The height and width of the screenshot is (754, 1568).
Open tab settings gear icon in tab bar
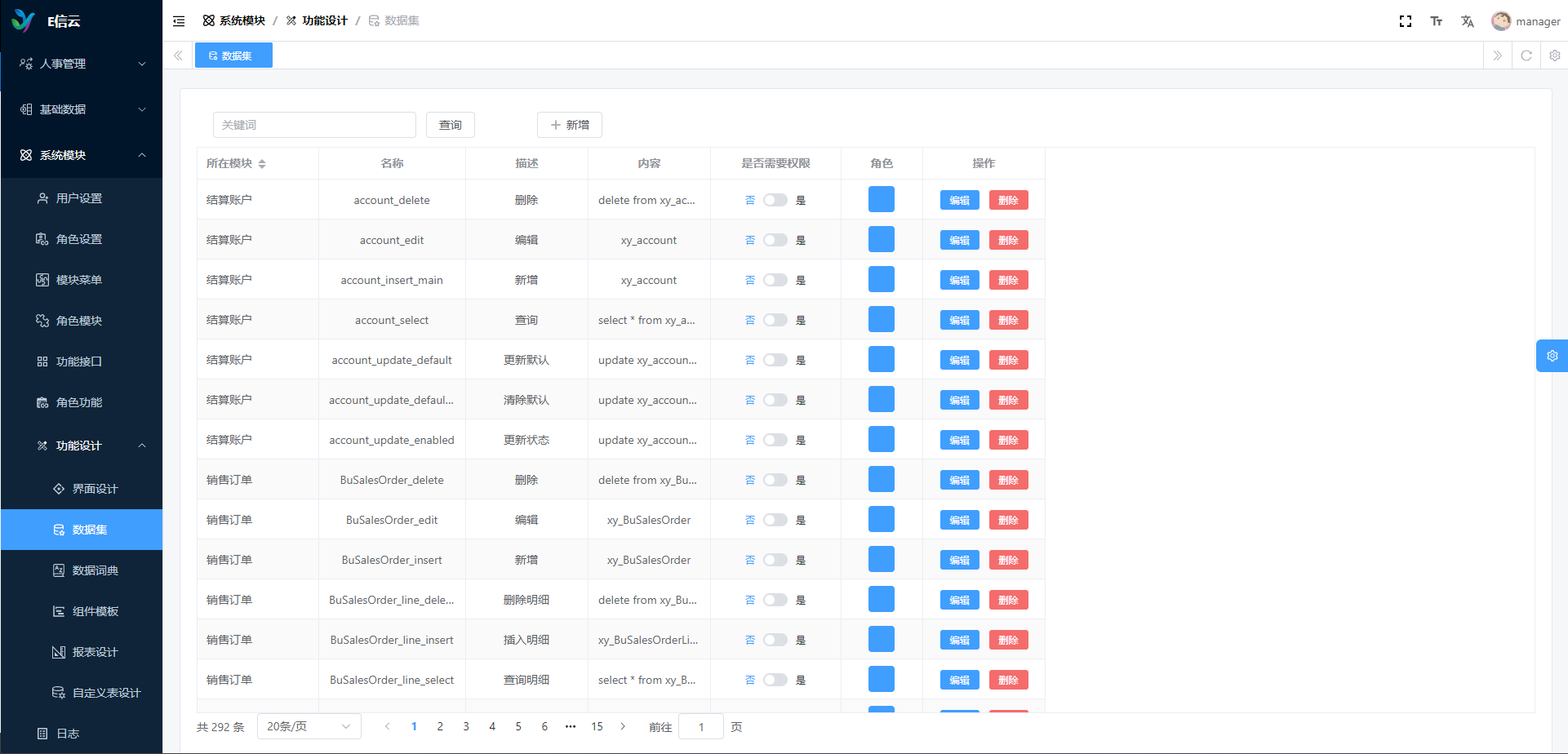click(1555, 55)
